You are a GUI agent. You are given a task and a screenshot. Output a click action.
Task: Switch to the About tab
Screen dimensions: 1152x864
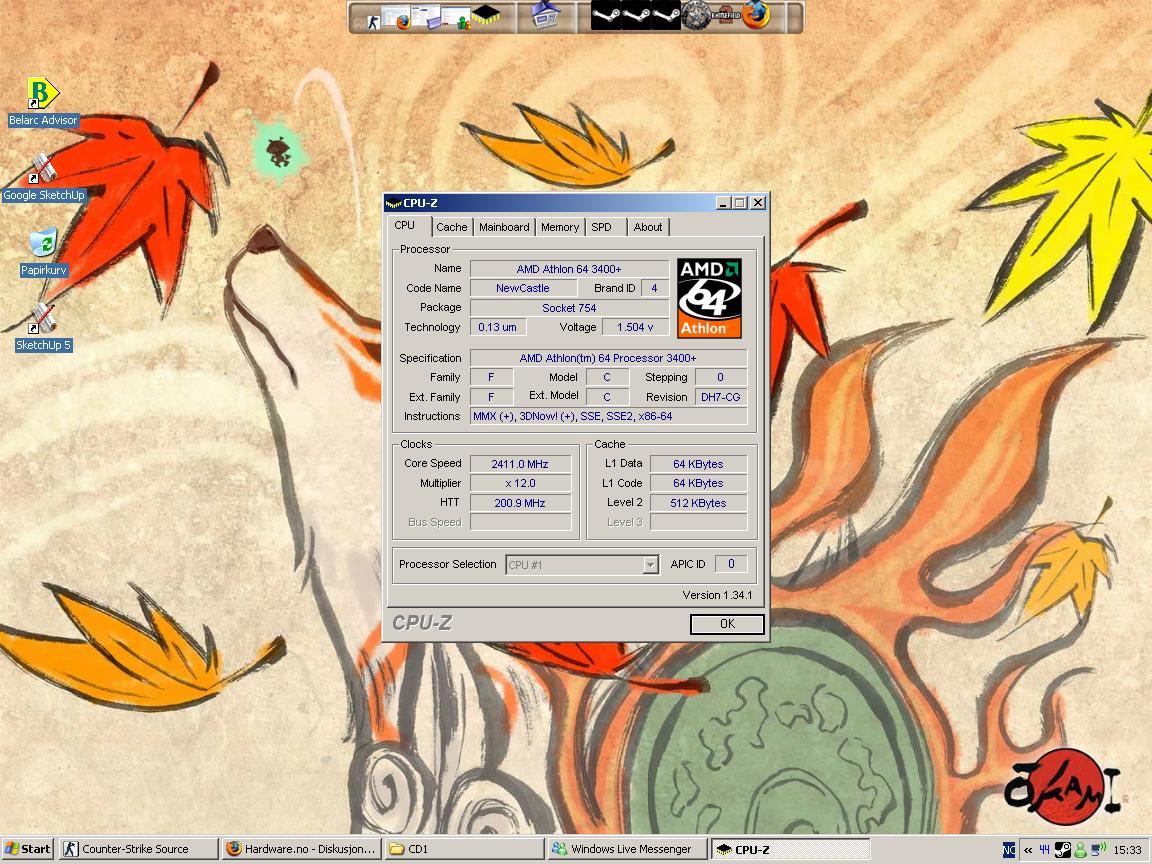648,227
